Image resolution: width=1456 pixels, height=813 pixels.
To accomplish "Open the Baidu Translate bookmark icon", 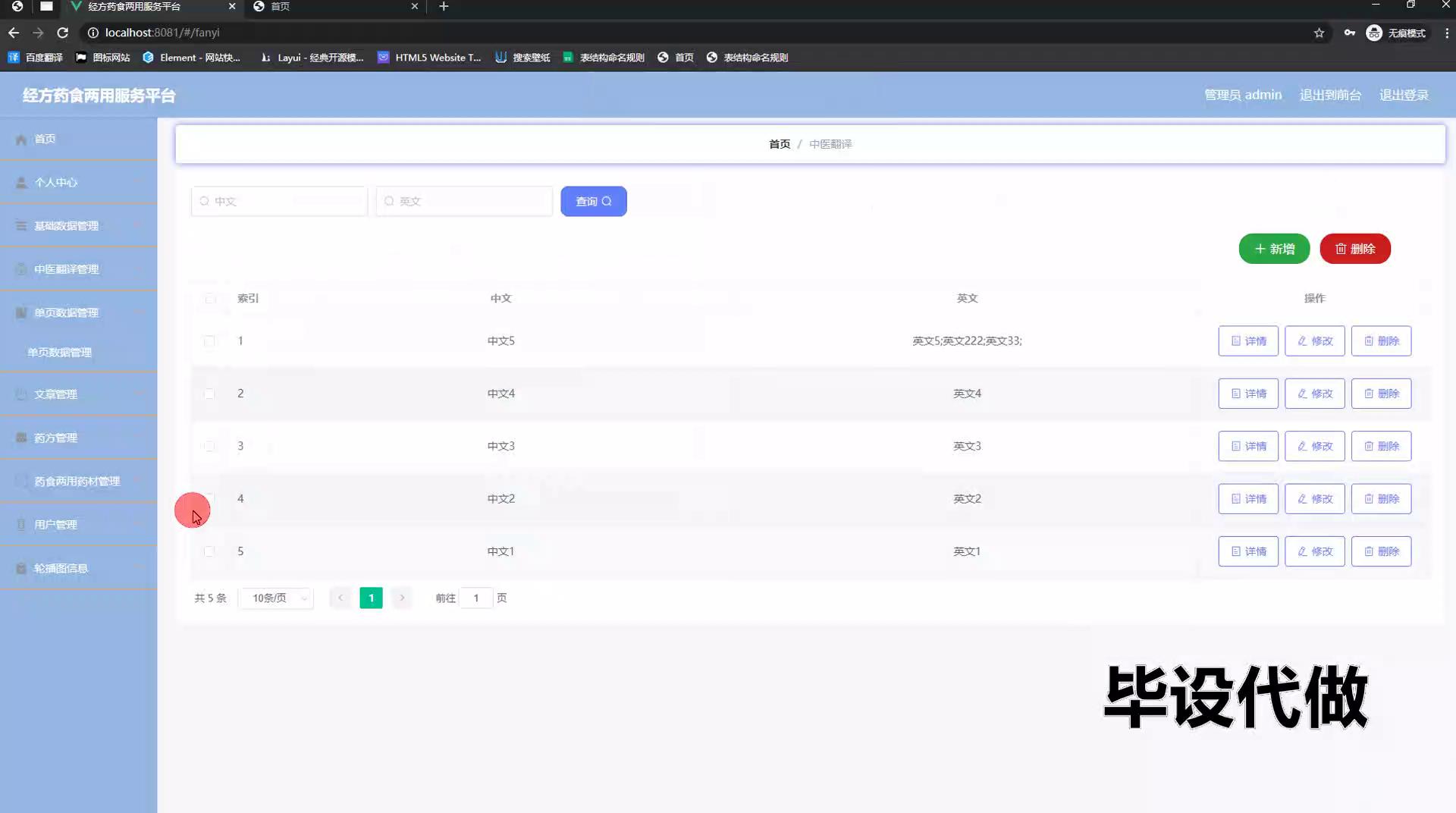I will pyautogui.click(x=14, y=58).
